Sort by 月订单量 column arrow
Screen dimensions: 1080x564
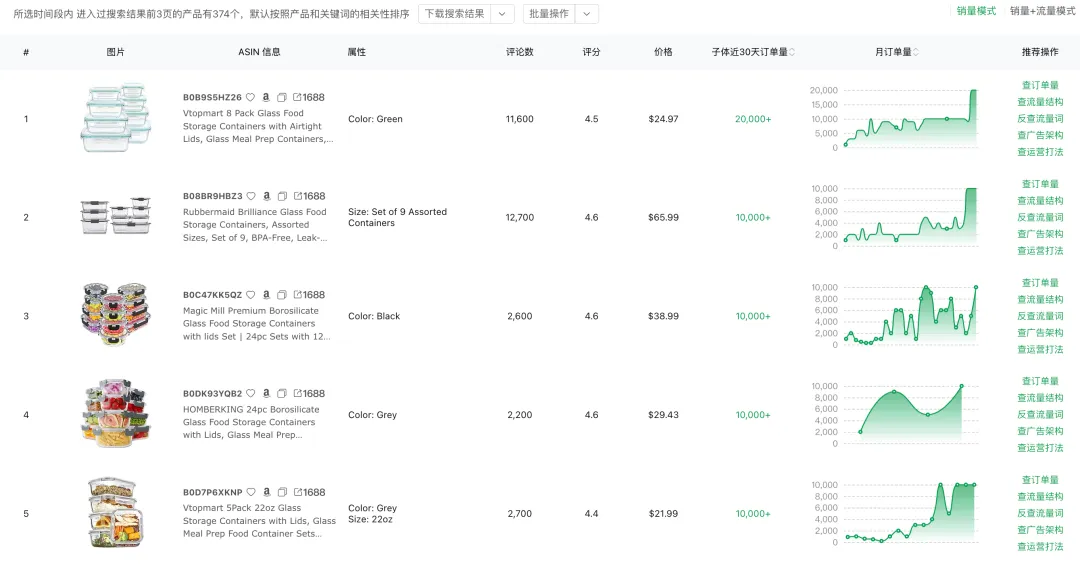click(915, 52)
